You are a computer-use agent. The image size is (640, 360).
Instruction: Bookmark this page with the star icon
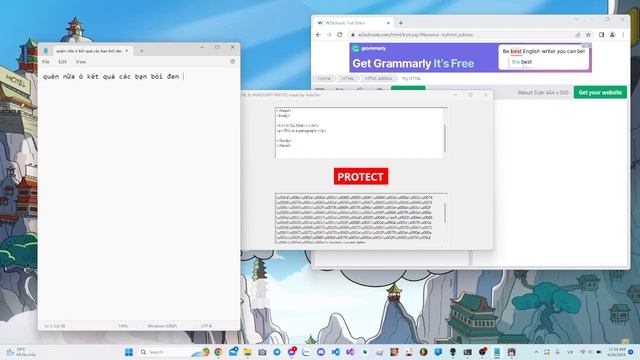[588, 35]
